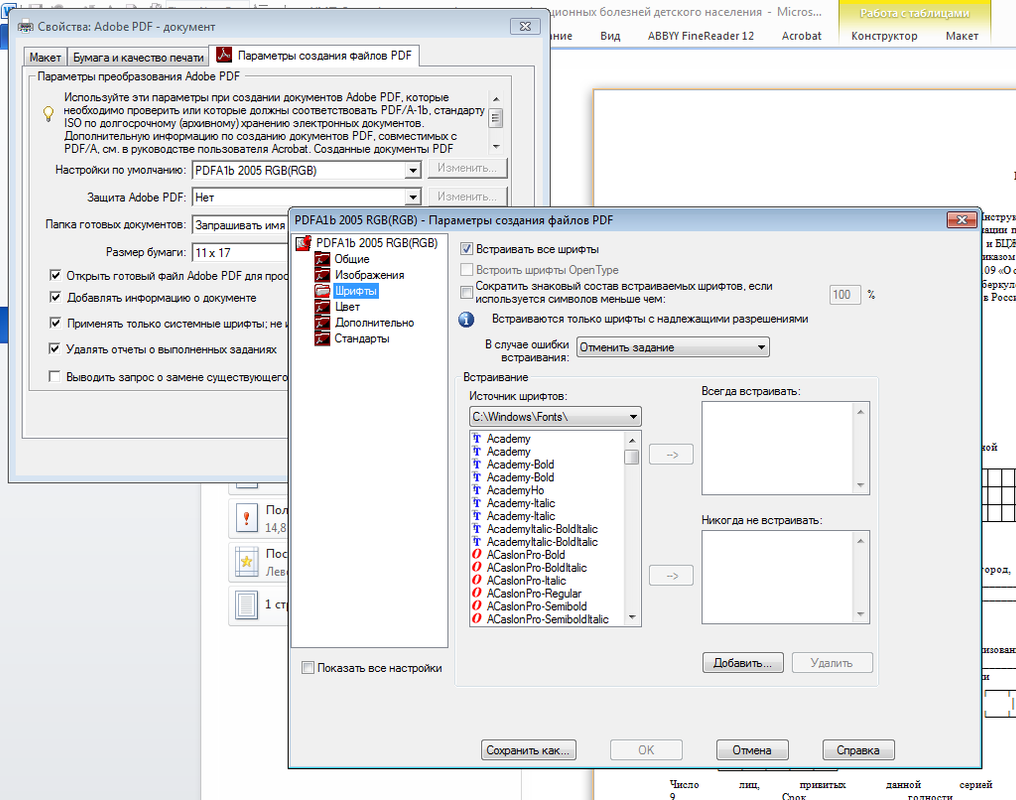Click the lightbulb hint icon in the properties dialog
The image size is (1016, 800).
click(x=48, y=114)
